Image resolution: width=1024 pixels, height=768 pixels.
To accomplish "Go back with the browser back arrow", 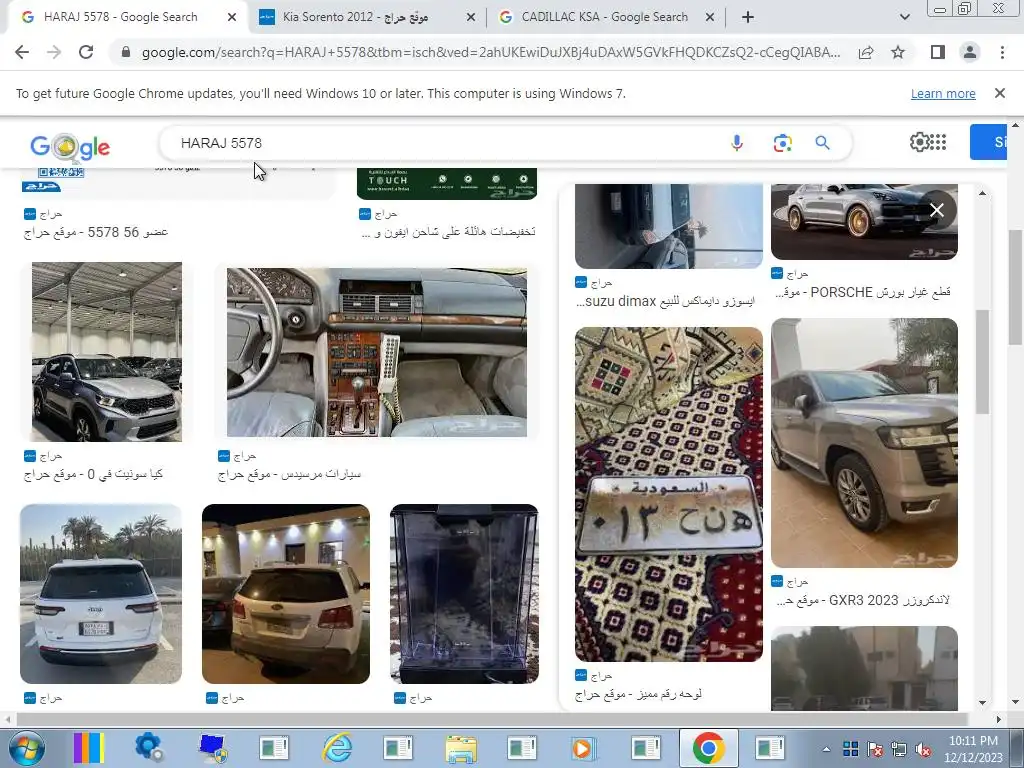I will point(22,52).
